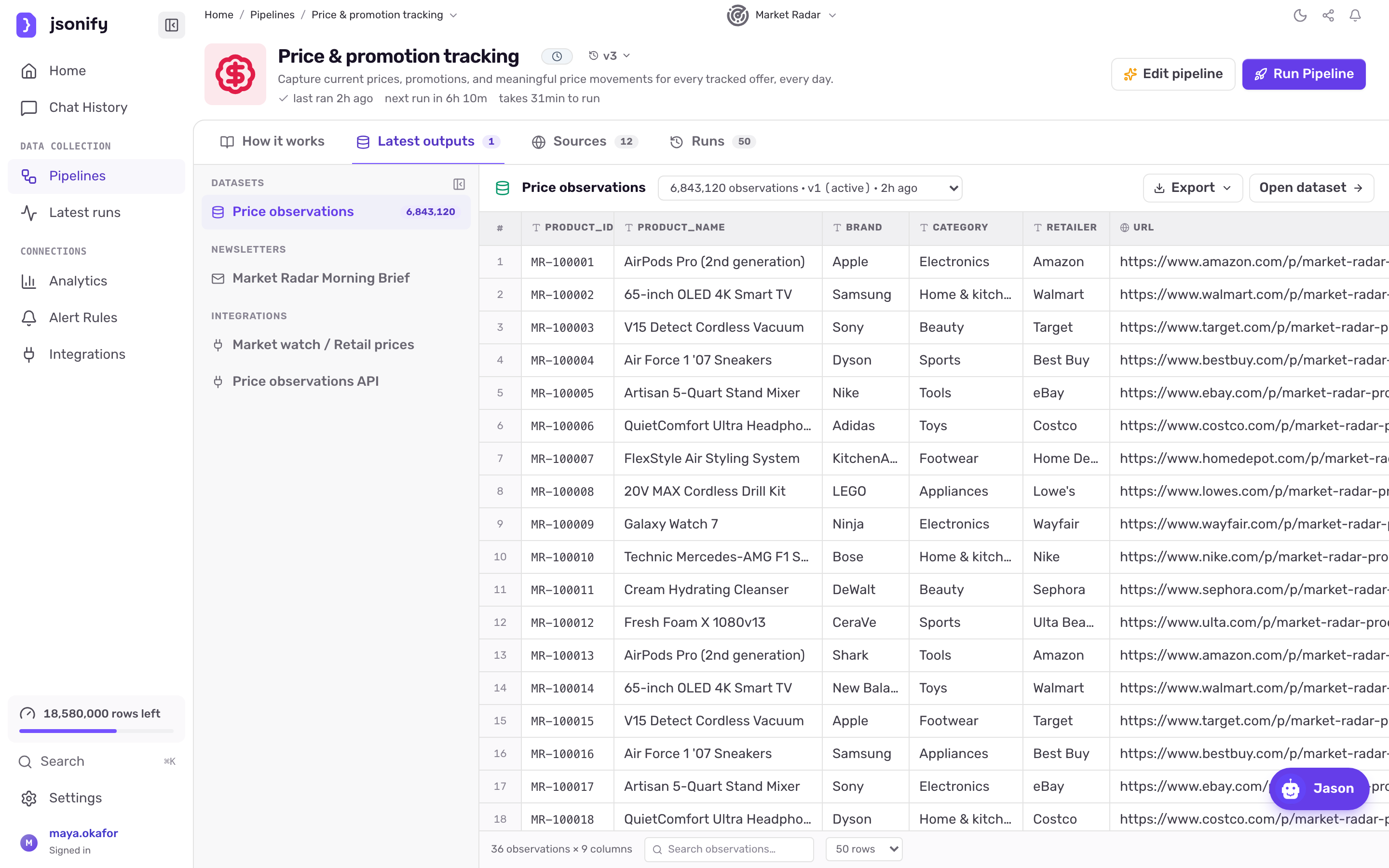Click the pipeline dollar badge icon
This screenshot has width=1389, height=868.
coord(235,74)
